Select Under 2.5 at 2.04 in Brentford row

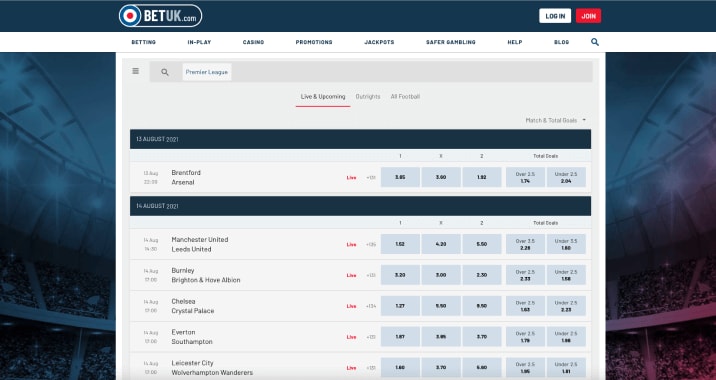coord(566,177)
